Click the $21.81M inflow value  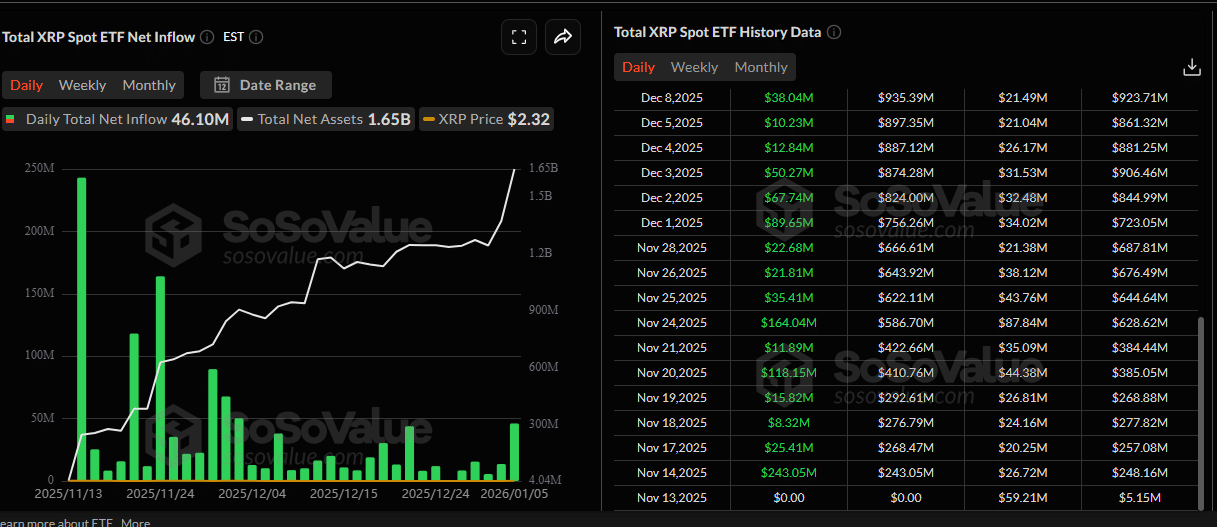[788, 273]
